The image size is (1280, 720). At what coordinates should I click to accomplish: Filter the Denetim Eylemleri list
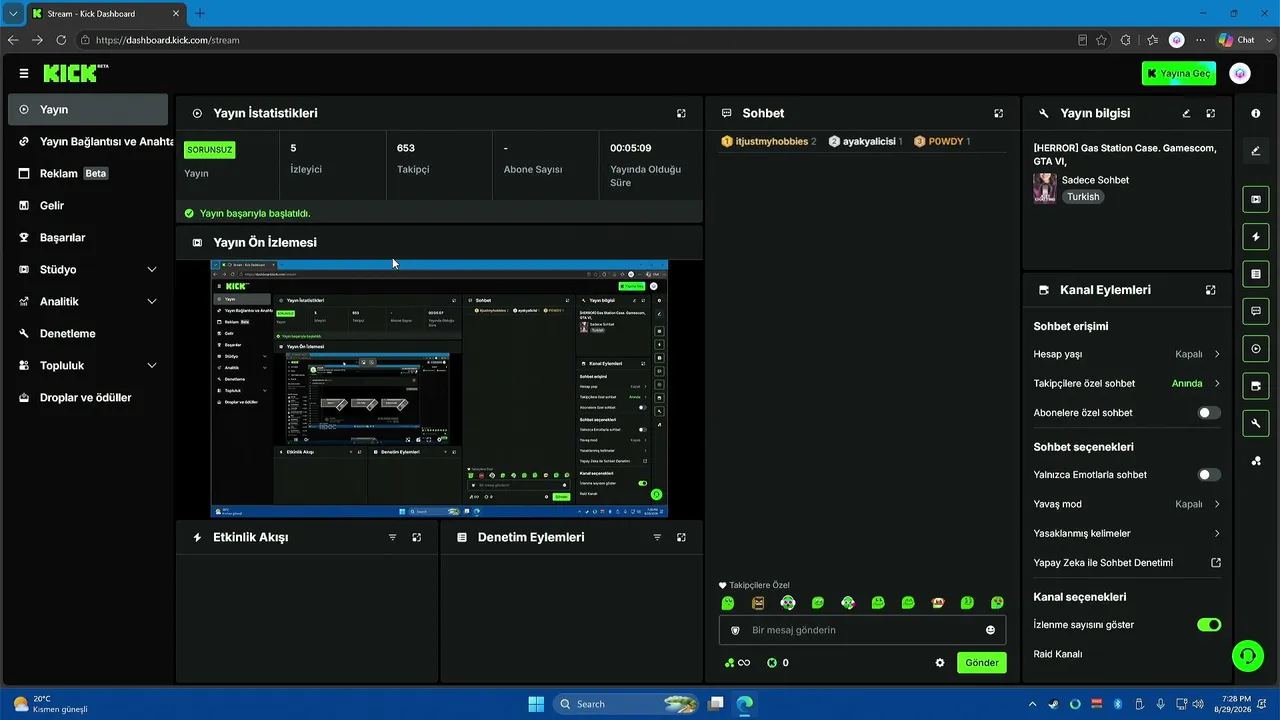(x=657, y=538)
